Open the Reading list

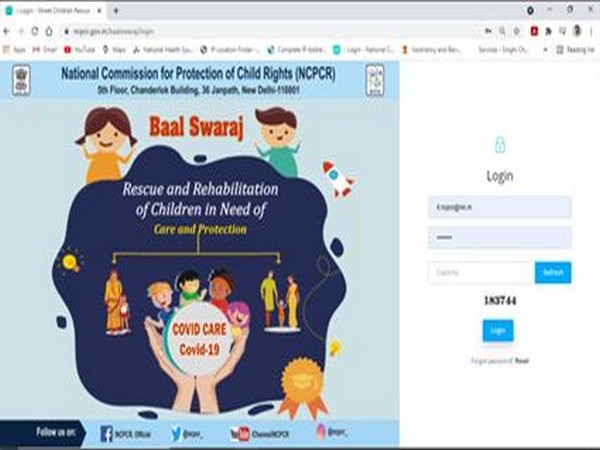point(576,49)
